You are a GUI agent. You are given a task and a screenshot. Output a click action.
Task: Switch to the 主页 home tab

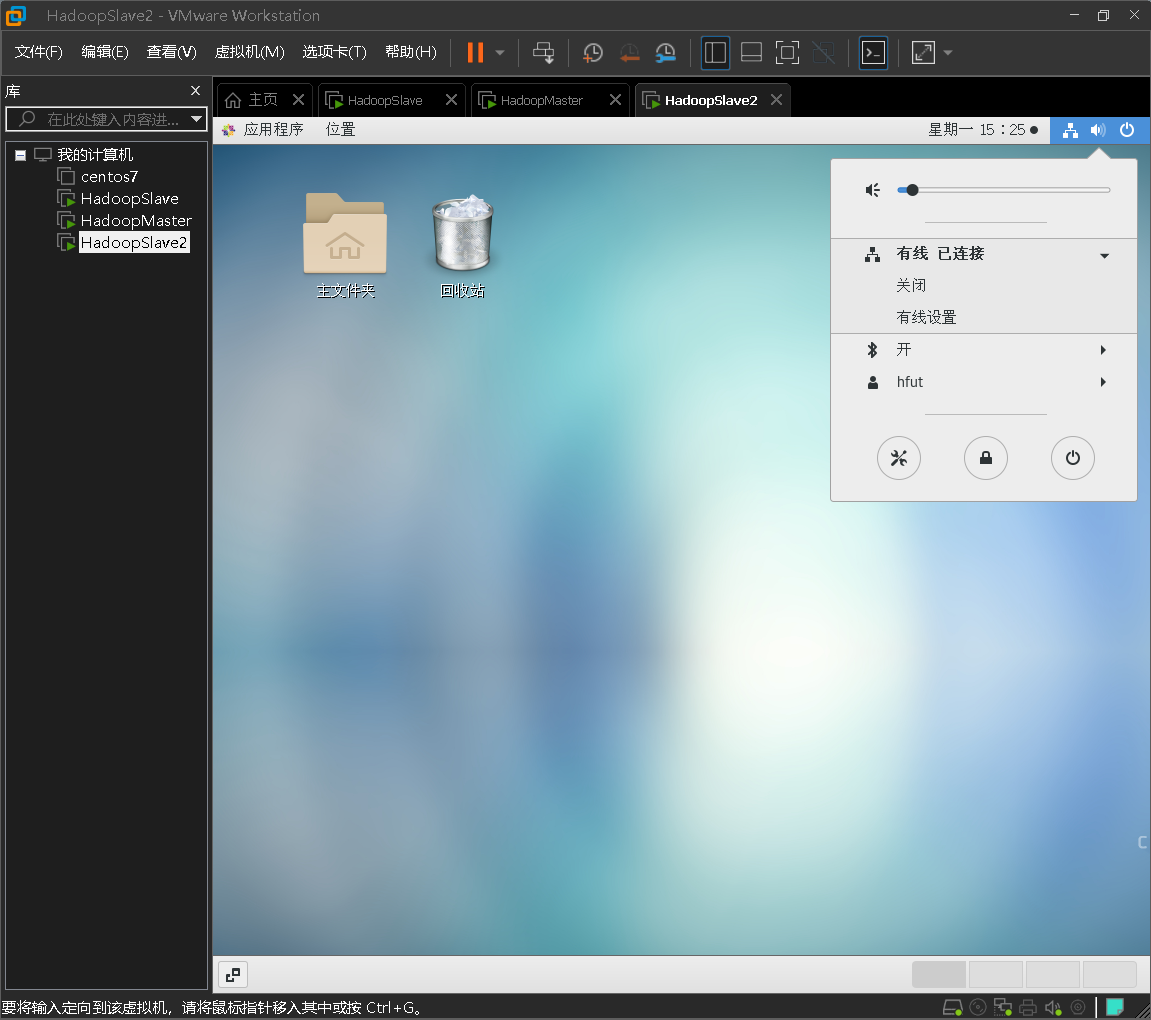(262, 100)
